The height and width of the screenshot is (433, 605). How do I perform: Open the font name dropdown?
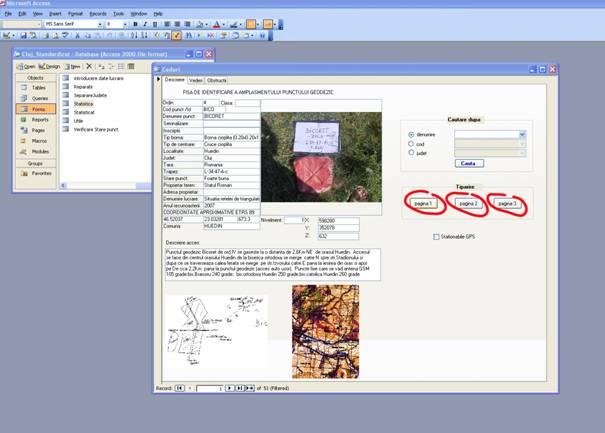click(101, 23)
